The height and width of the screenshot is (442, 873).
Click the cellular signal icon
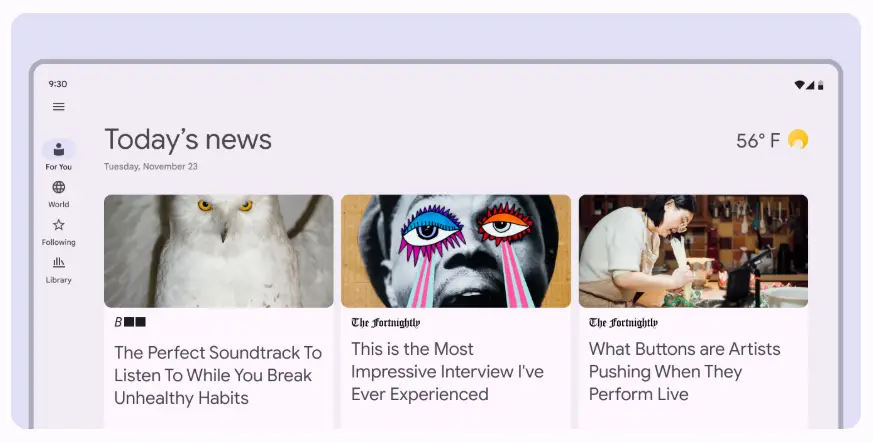(810, 85)
